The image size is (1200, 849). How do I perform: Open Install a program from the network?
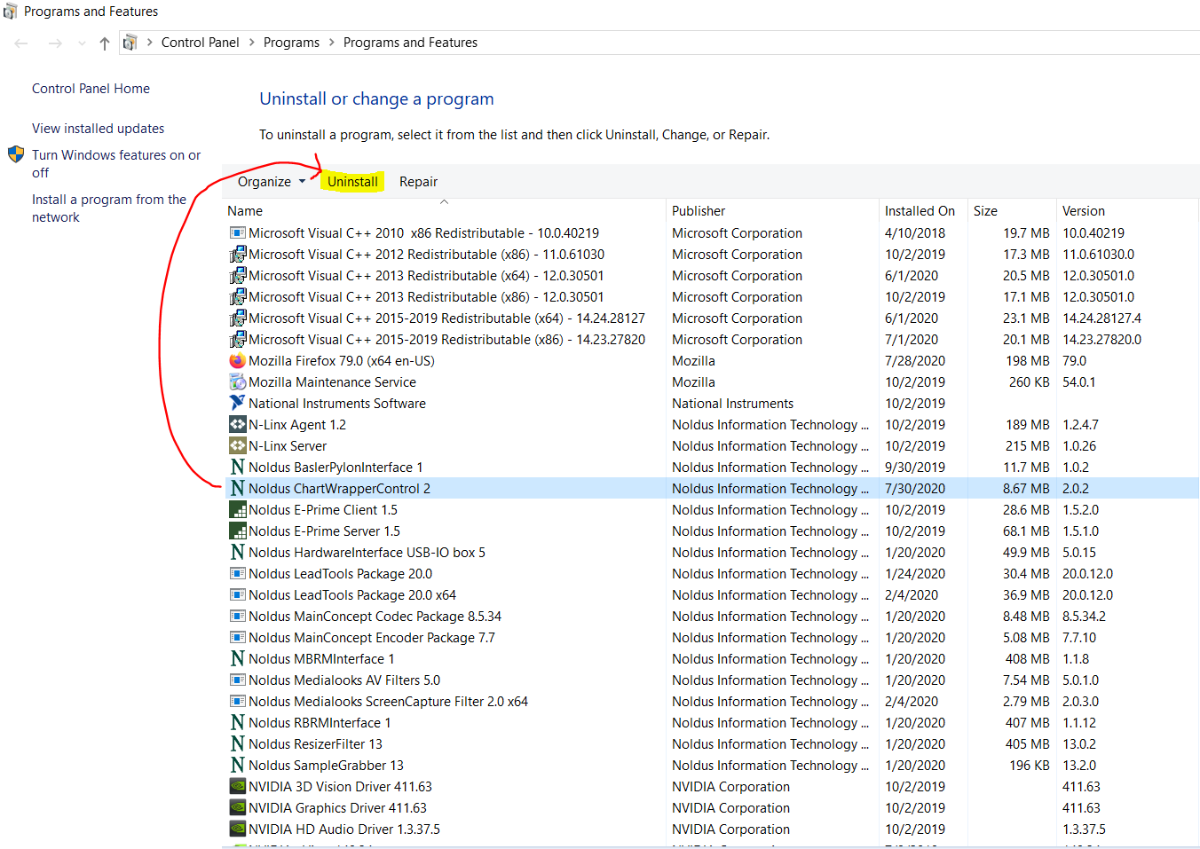tap(109, 208)
